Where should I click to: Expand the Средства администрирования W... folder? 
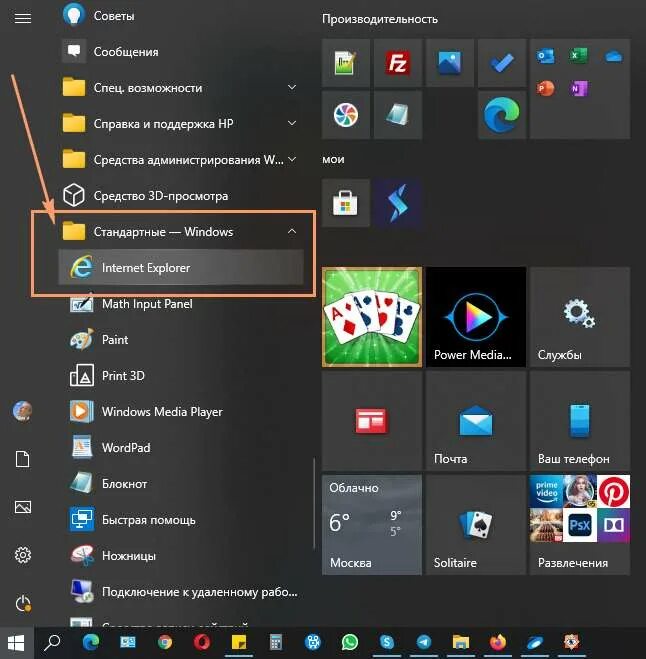click(181, 160)
